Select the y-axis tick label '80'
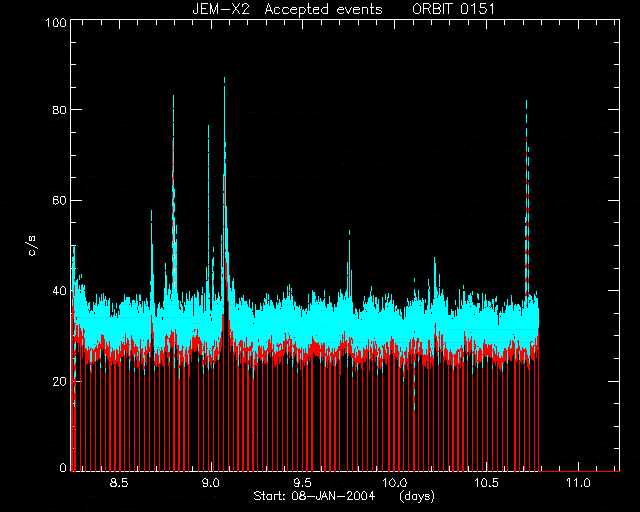640x512 pixels. 59,109
